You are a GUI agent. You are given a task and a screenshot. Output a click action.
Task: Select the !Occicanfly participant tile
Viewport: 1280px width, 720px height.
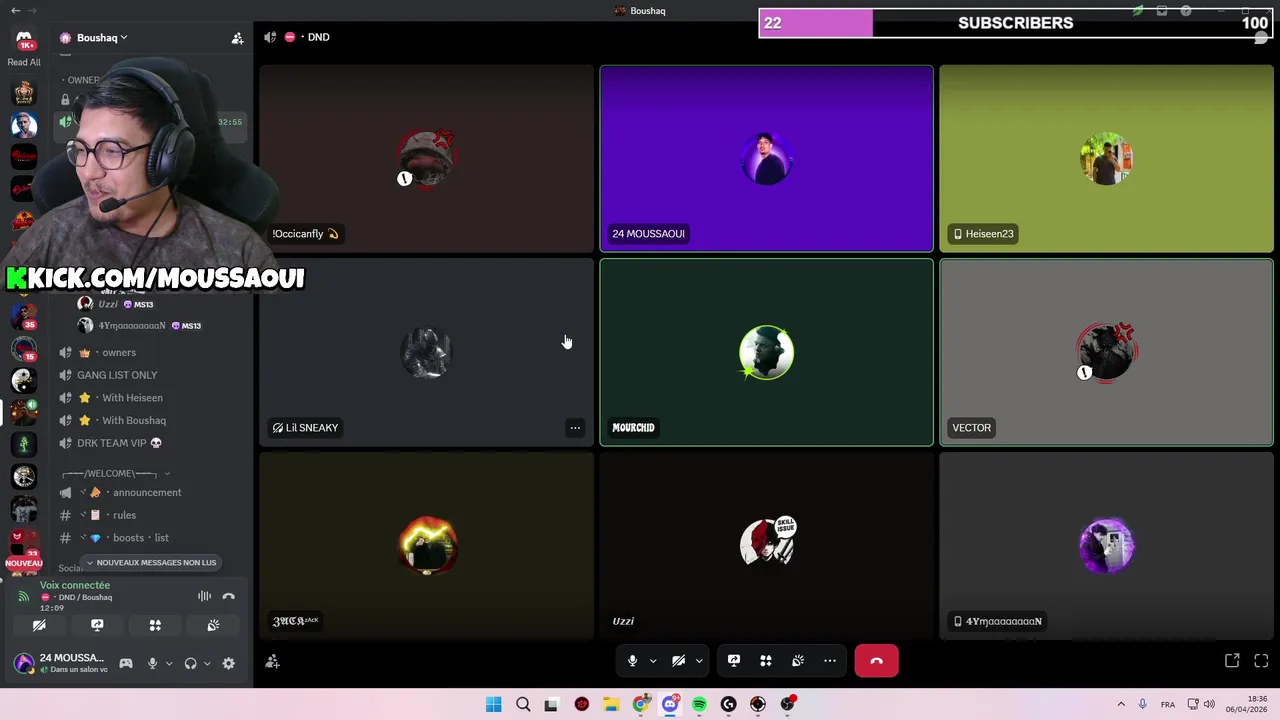click(427, 159)
